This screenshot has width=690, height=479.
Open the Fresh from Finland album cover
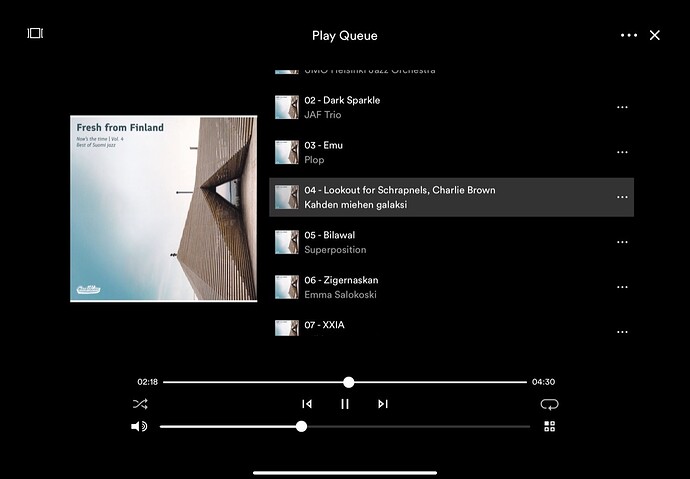tap(164, 208)
